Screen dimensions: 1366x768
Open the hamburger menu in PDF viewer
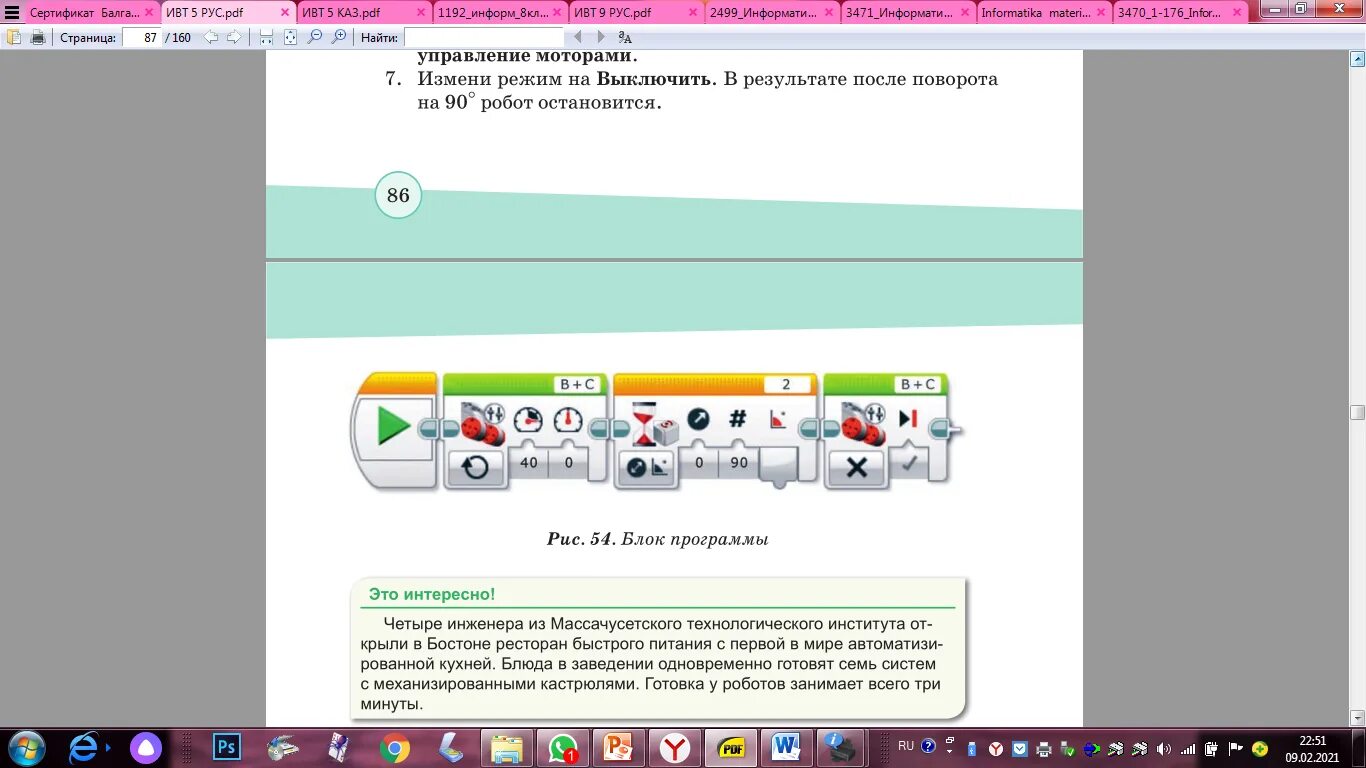12,13
